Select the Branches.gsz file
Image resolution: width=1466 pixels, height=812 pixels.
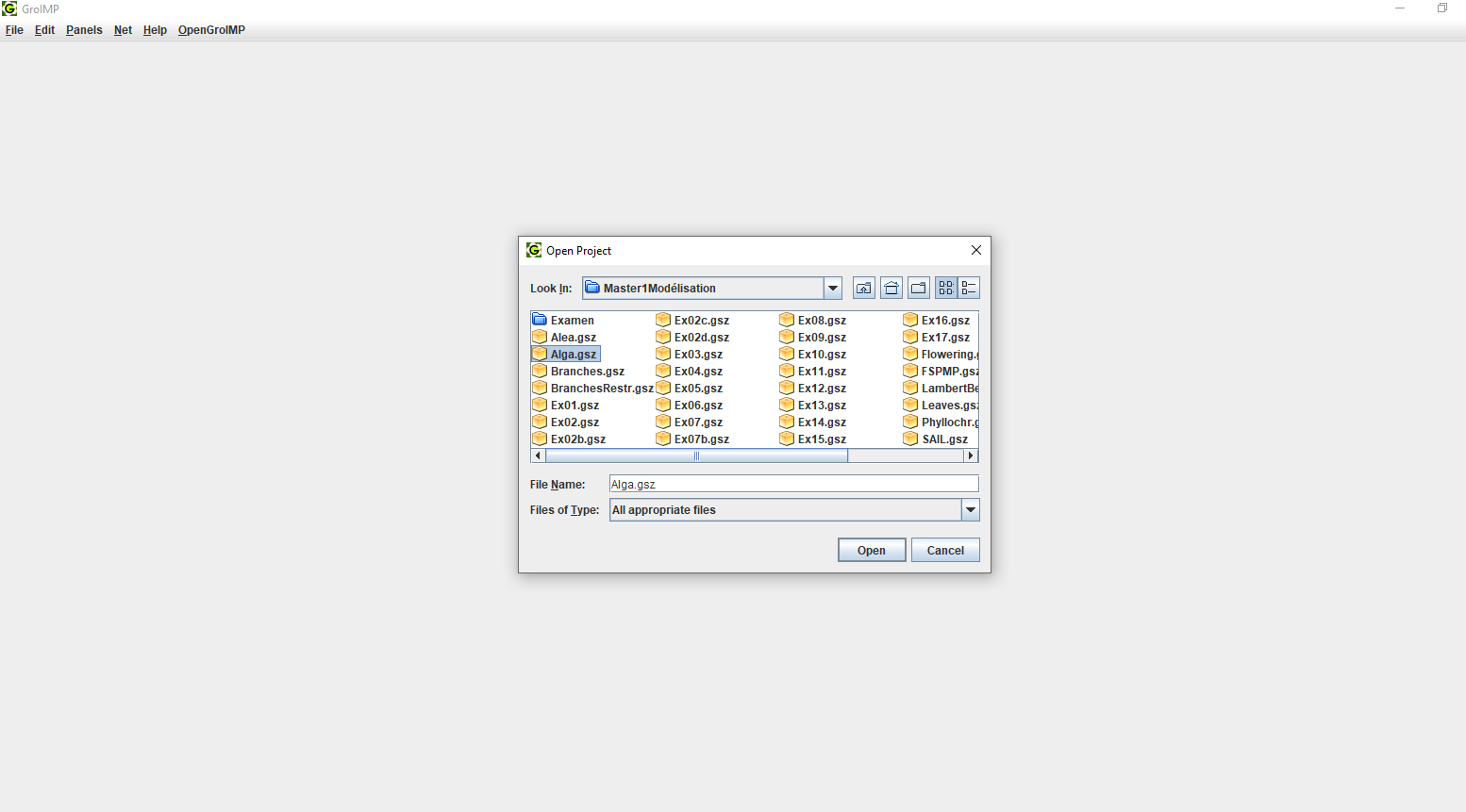tap(587, 372)
